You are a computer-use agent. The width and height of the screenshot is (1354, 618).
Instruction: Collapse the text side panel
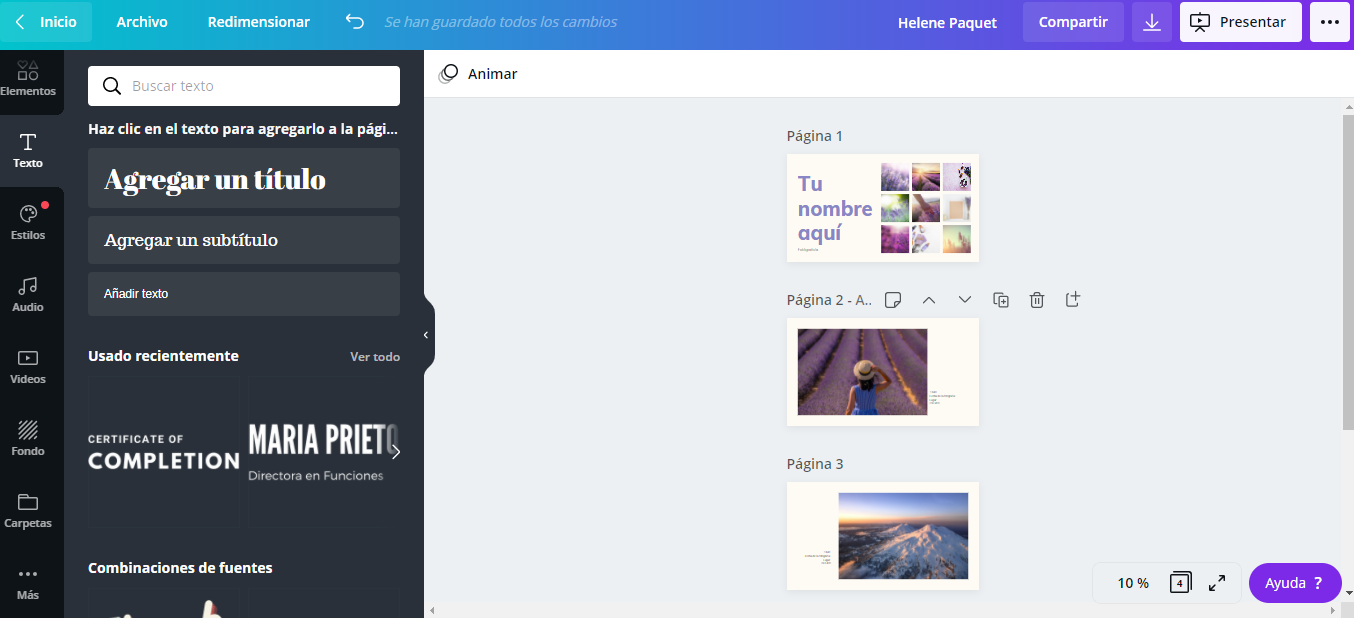[x=428, y=333]
